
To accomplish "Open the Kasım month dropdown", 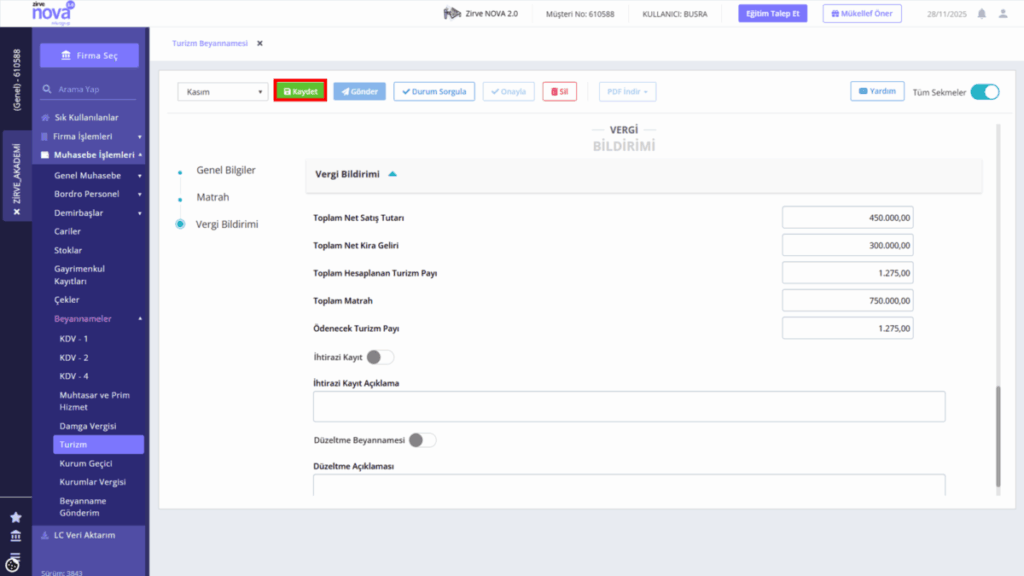I will pos(223,91).
